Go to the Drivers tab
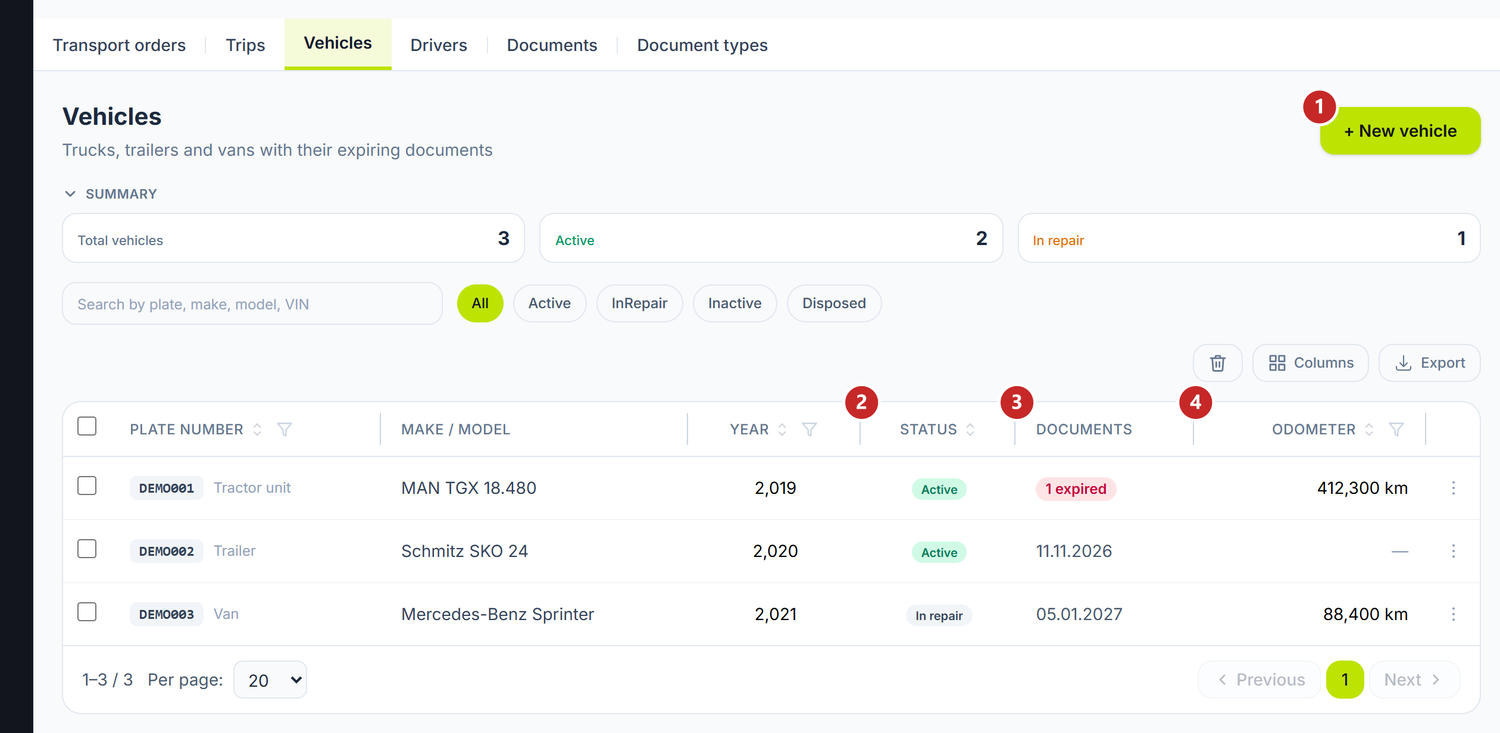This screenshot has width=1500, height=733. (x=439, y=45)
